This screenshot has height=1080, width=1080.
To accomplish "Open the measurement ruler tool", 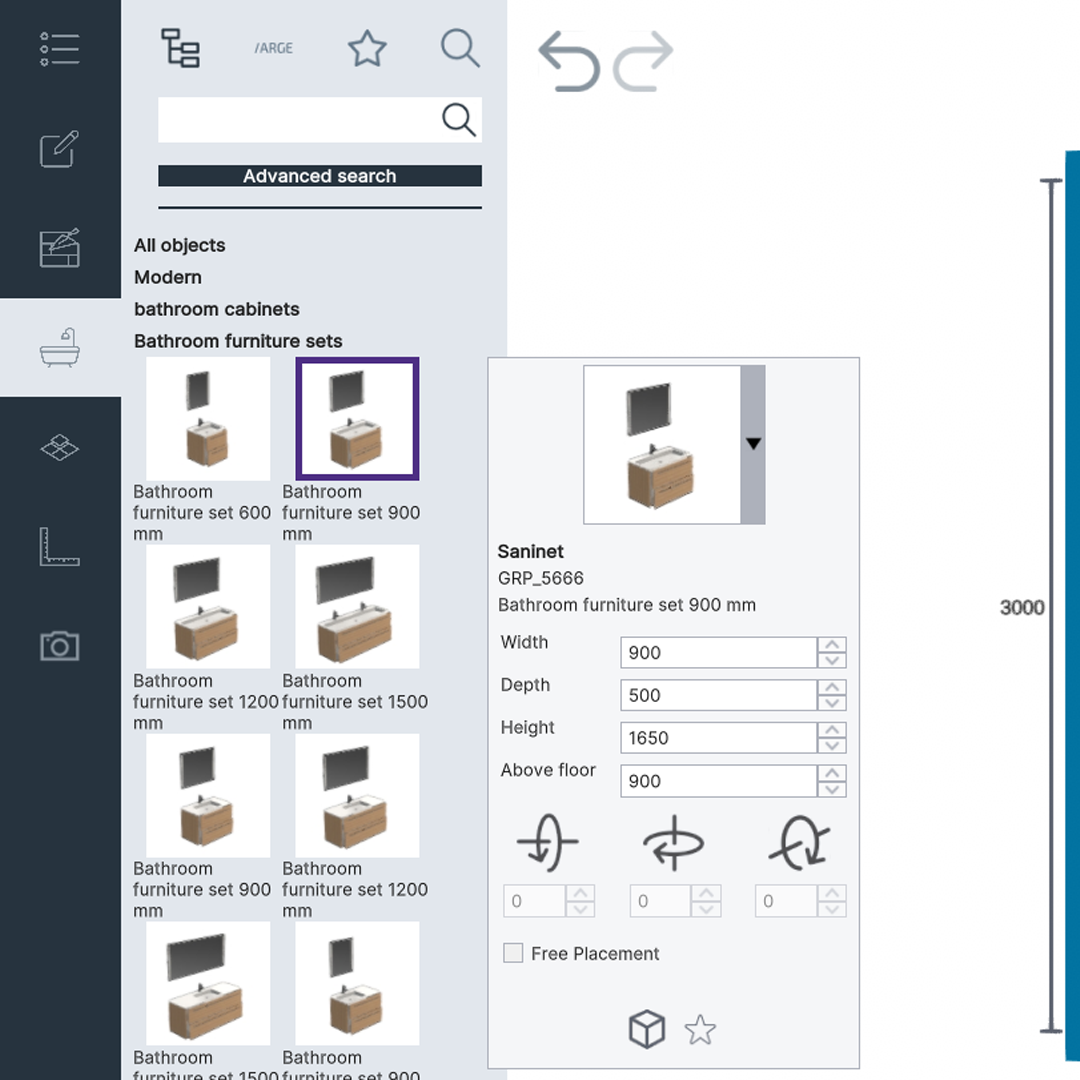I will [60, 546].
